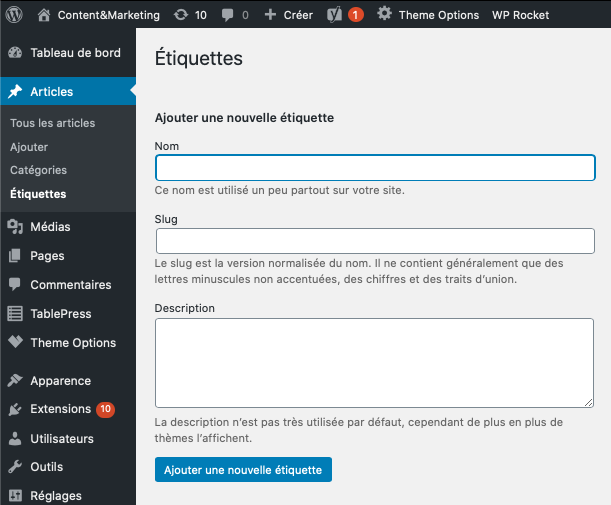Viewport: 611px width, 505px height.
Task: Click inside the Description text area
Action: click(x=375, y=362)
